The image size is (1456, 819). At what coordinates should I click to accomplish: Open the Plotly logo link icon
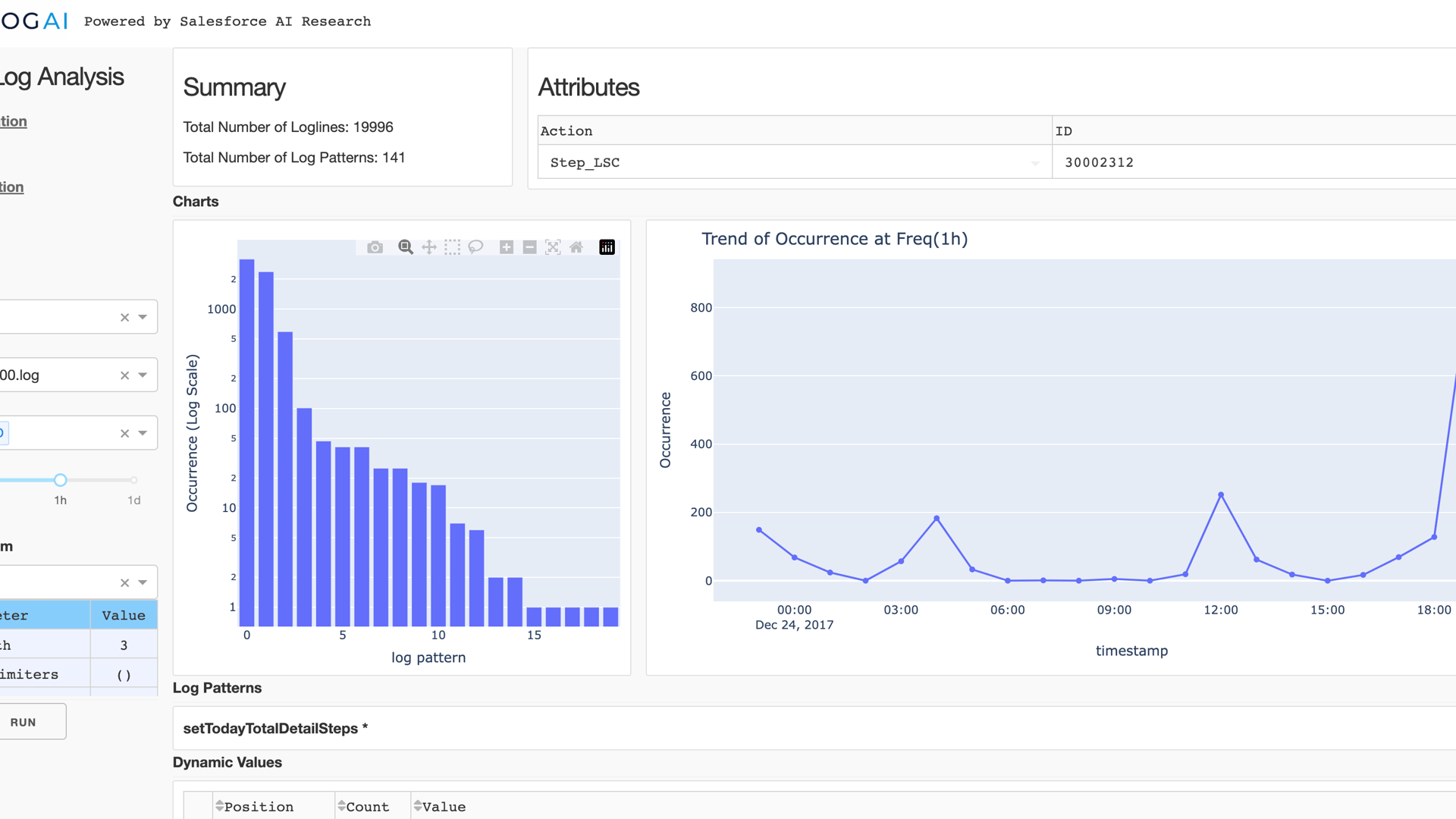click(x=607, y=247)
